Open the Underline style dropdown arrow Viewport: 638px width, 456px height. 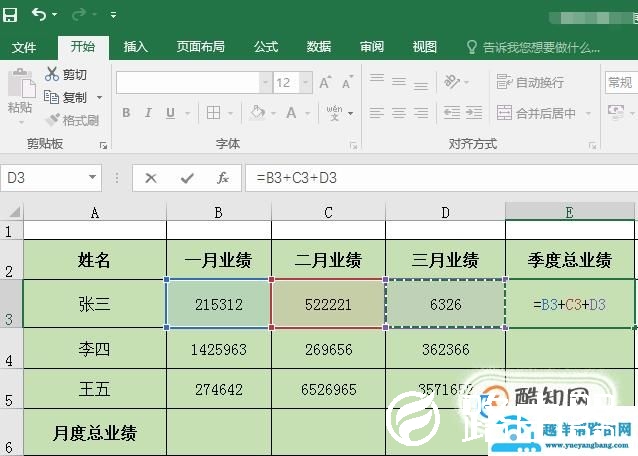pyautogui.click(x=188, y=113)
